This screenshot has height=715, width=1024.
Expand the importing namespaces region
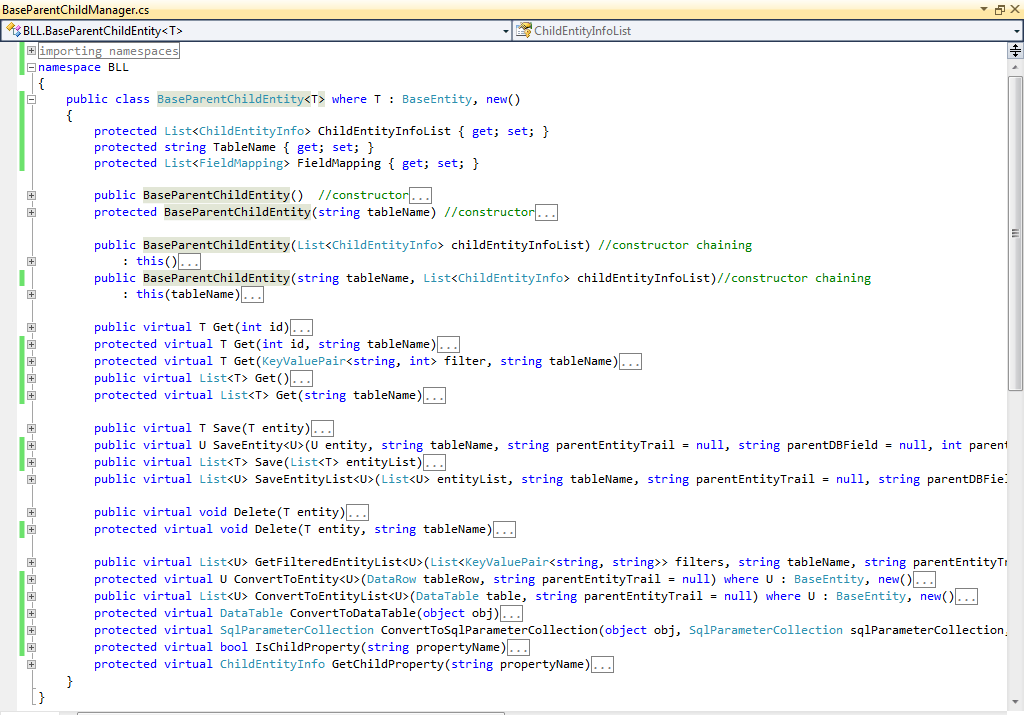31,51
